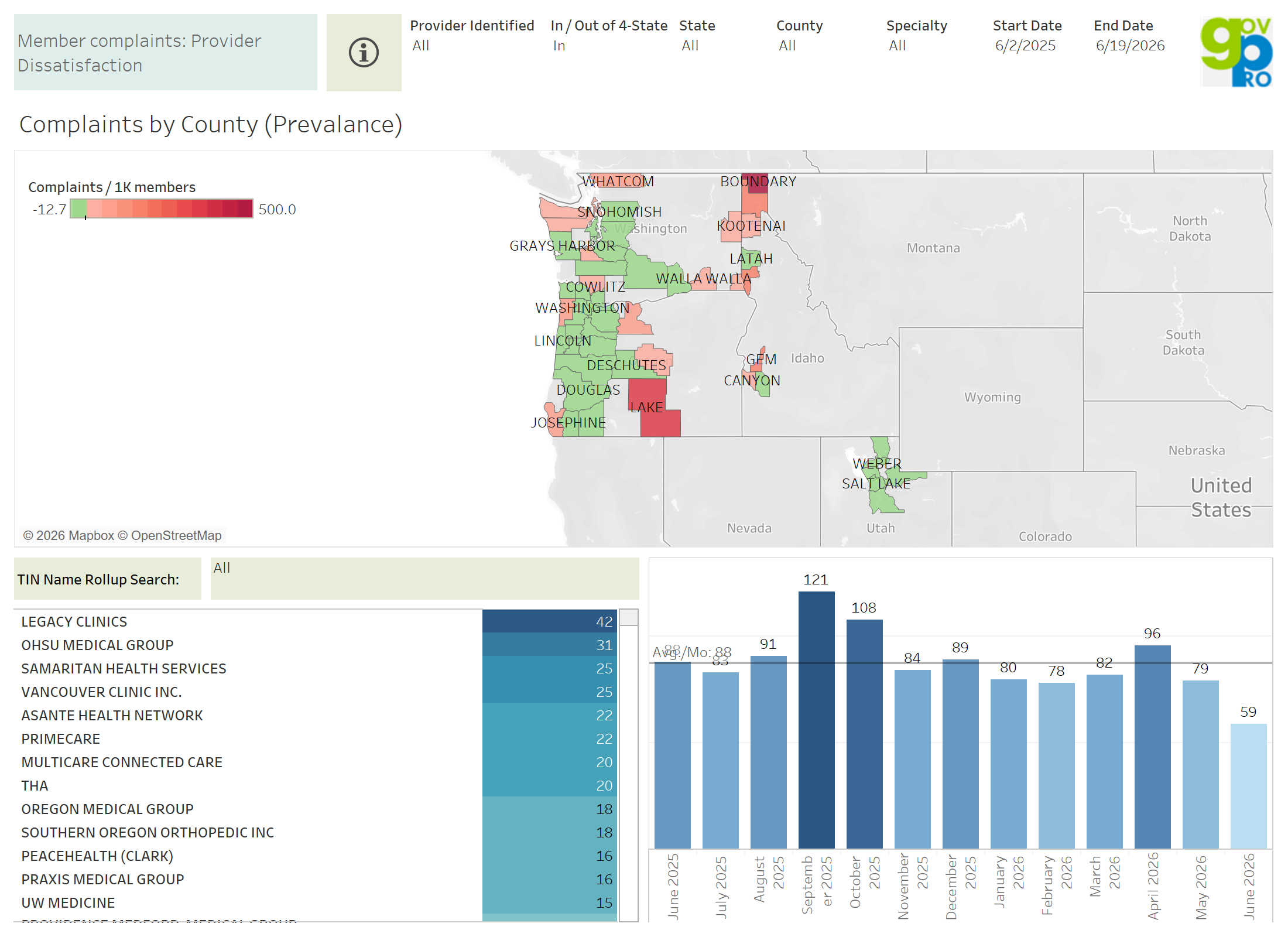This screenshot has height=937, width=1288.
Task: Open the Provider Identified filter dropdown
Action: tap(472, 45)
